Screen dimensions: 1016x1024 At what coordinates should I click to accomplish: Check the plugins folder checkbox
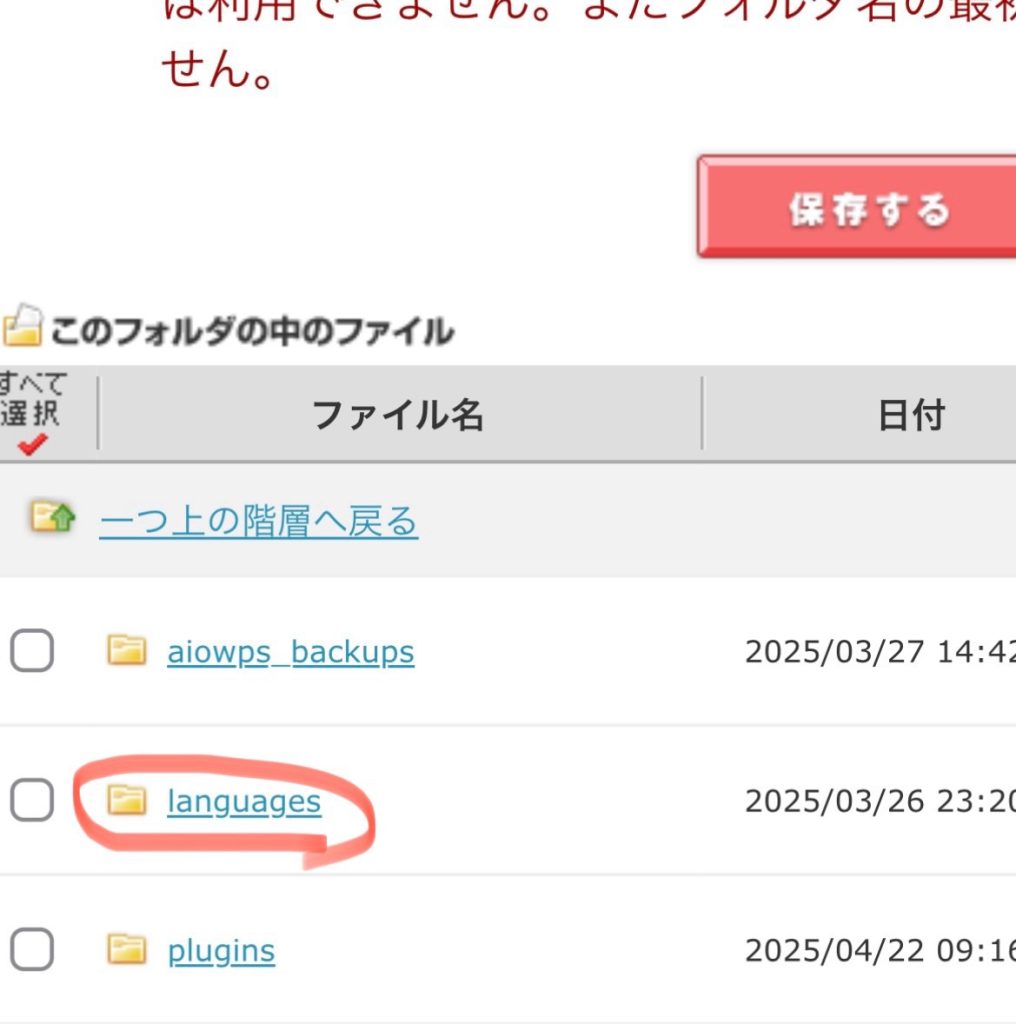pyautogui.click(x=32, y=950)
